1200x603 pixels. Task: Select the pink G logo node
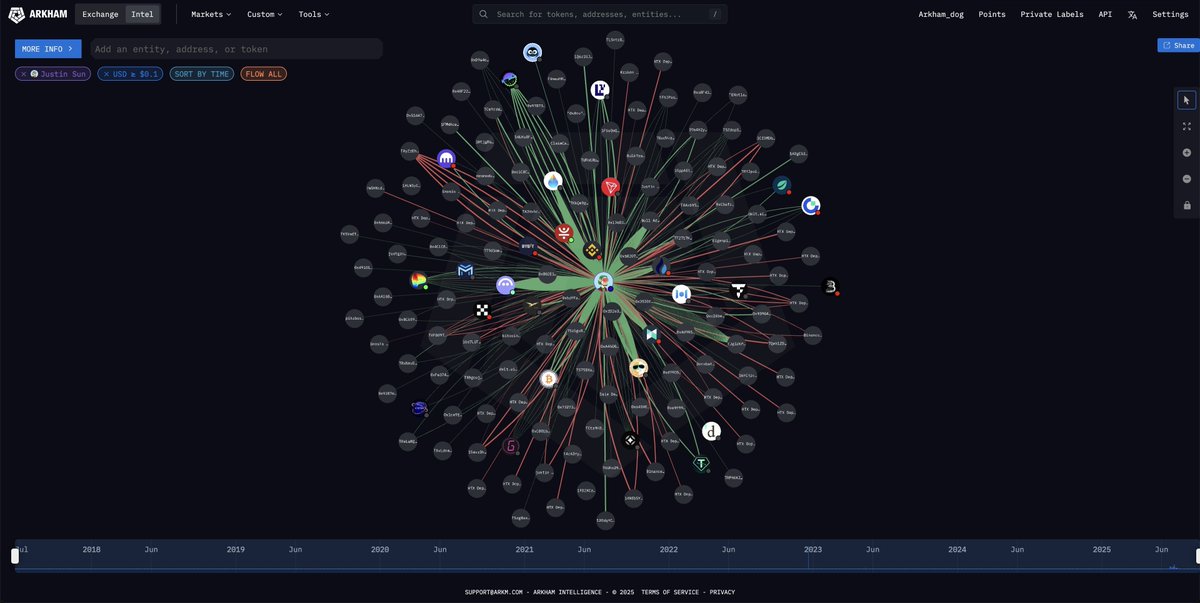511,447
